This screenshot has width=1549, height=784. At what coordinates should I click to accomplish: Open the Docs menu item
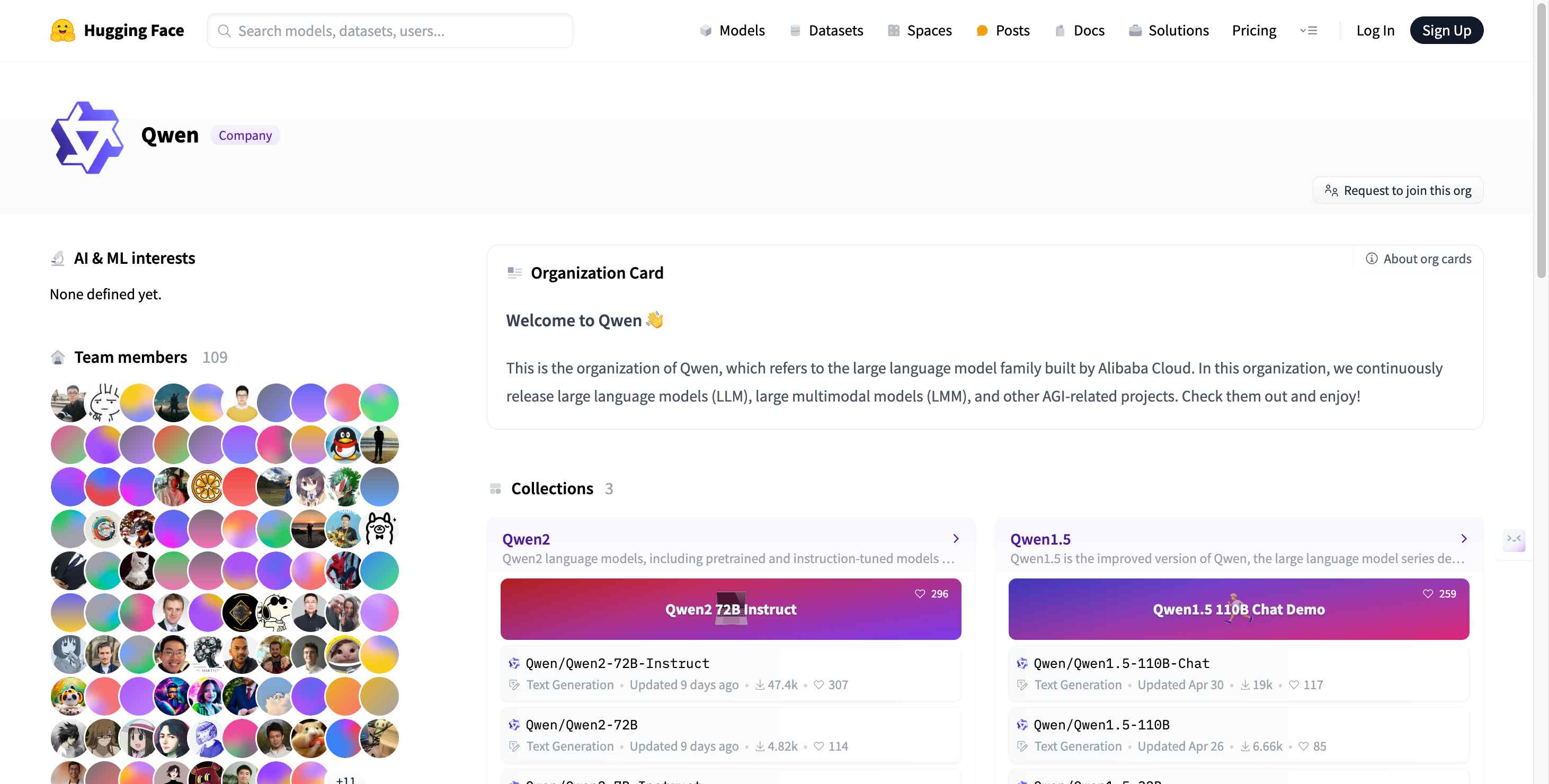[1079, 31]
